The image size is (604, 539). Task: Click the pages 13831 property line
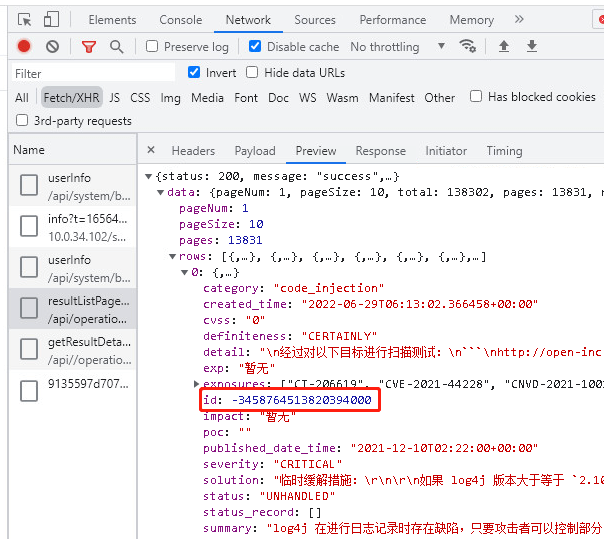pos(220,240)
